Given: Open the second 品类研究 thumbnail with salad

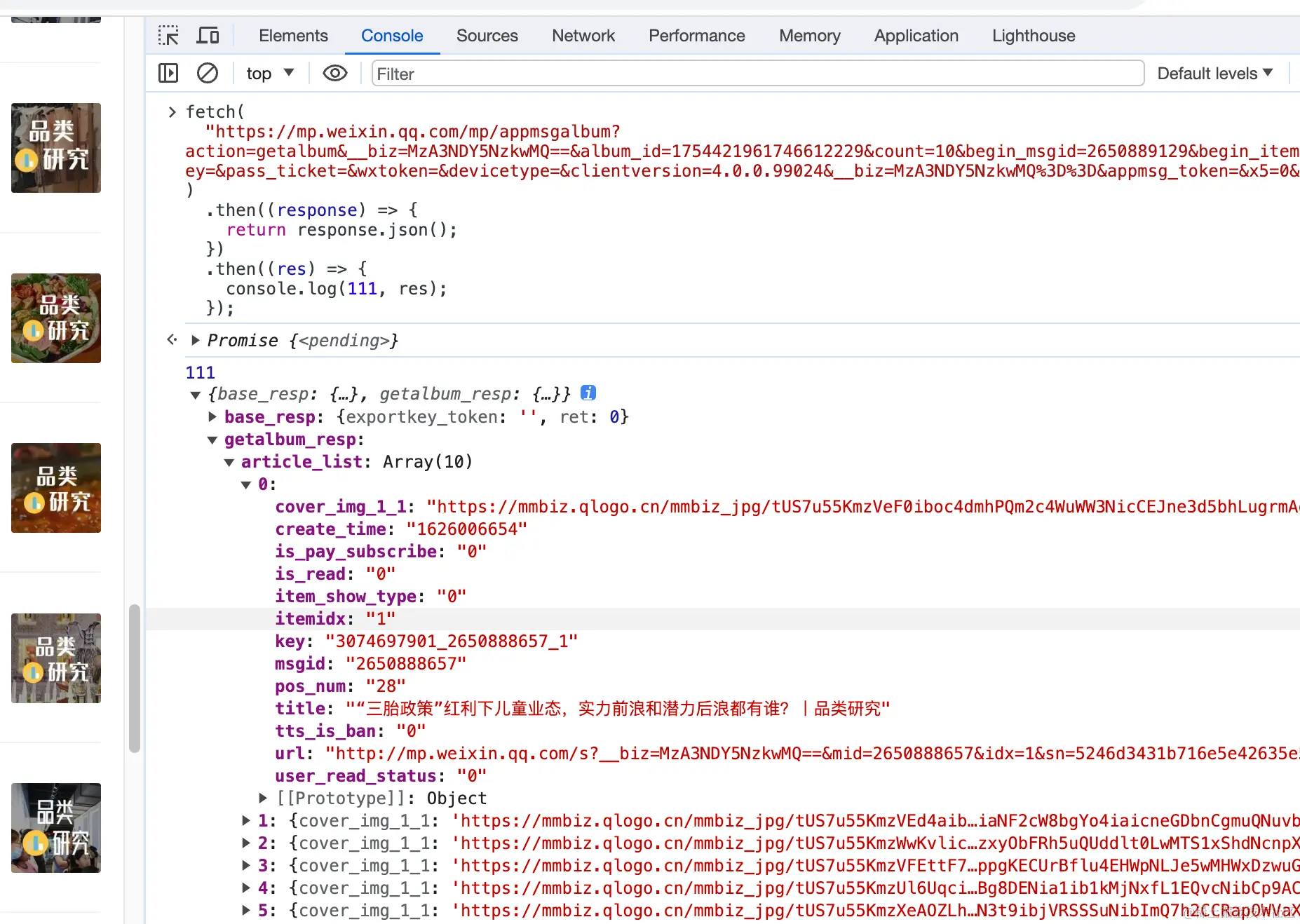Looking at the screenshot, I should click(56, 318).
